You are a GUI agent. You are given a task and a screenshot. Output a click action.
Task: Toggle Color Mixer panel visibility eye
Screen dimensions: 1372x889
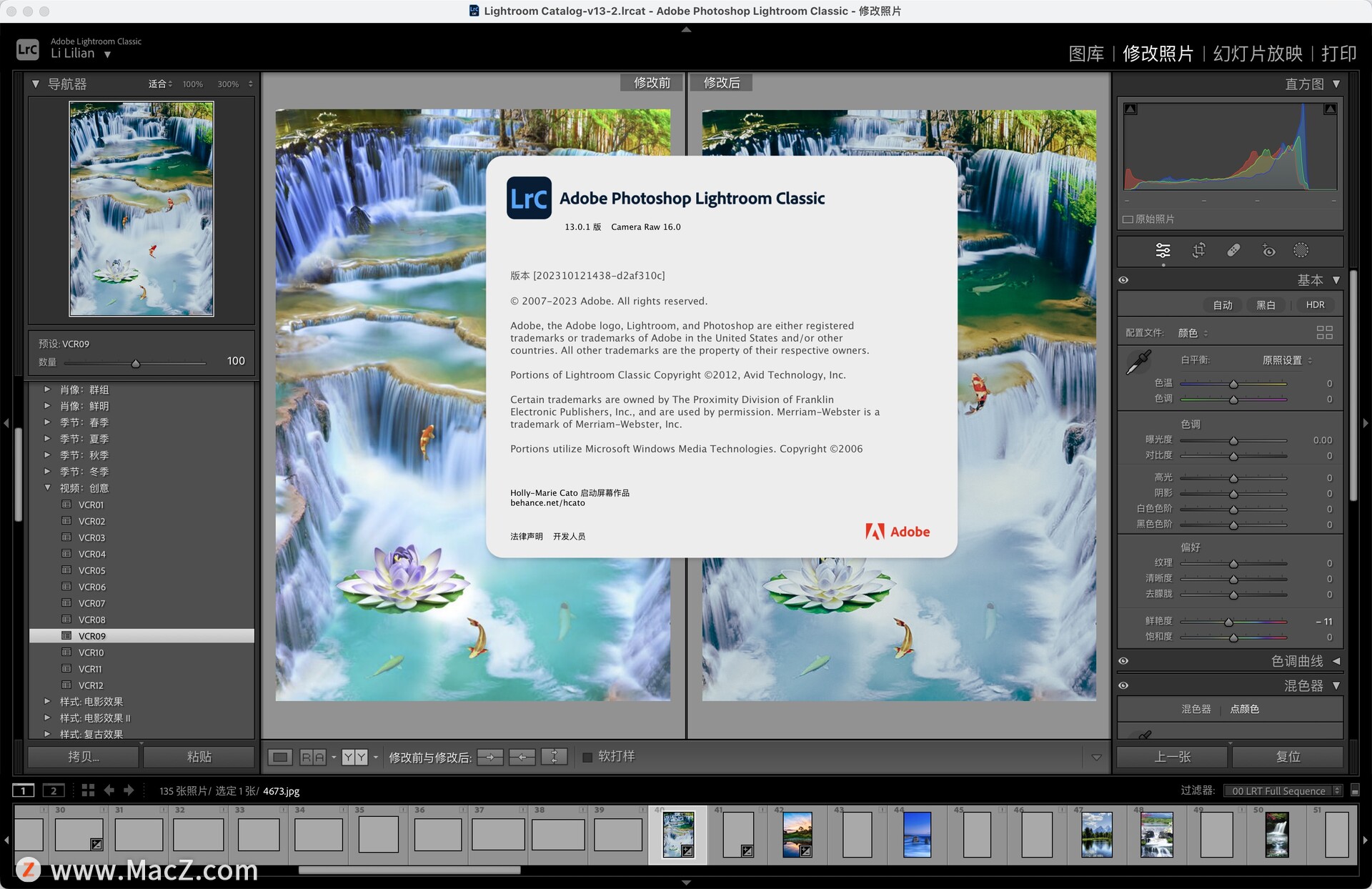[1123, 685]
